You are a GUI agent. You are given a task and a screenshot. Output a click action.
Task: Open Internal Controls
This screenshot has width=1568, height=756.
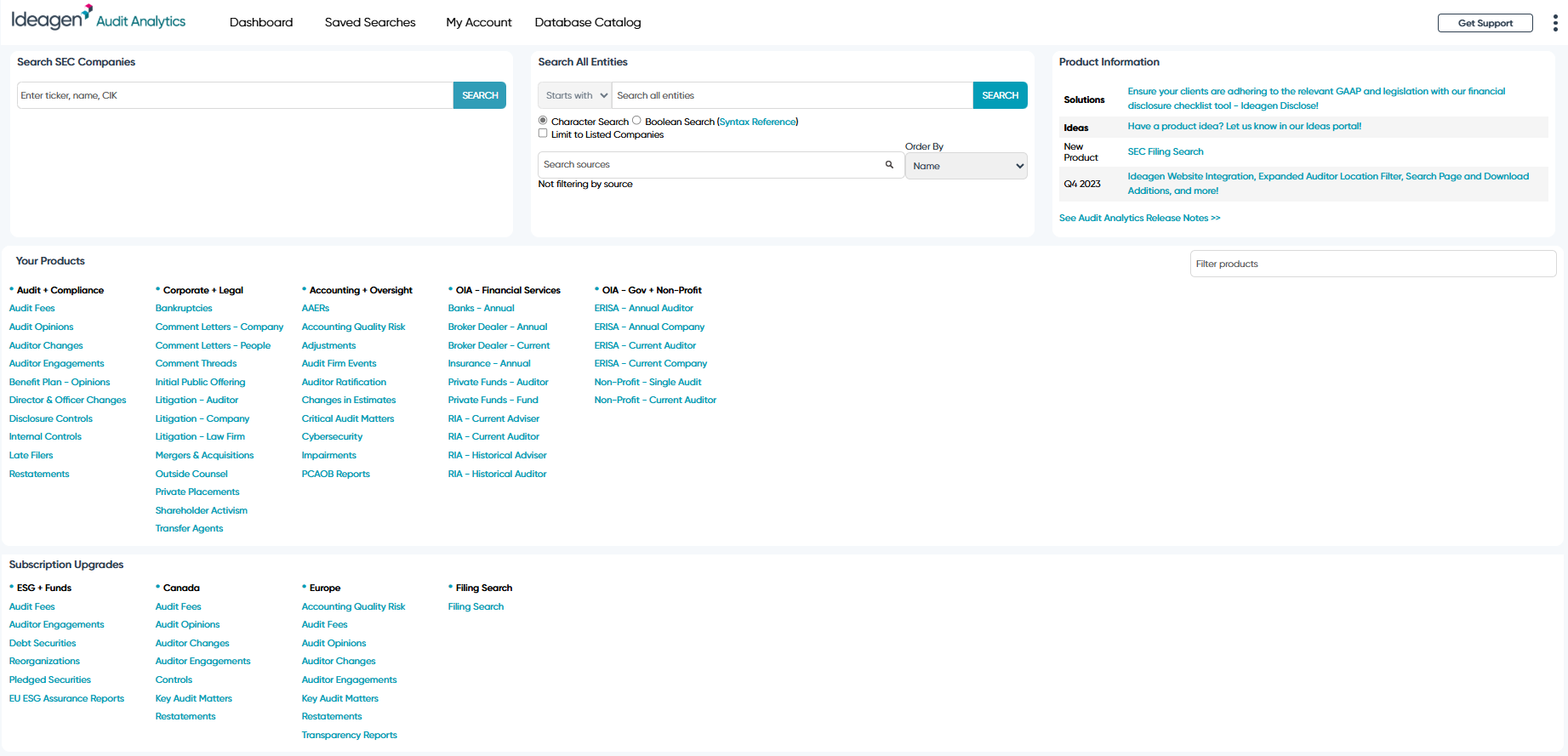pyautogui.click(x=45, y=436)
